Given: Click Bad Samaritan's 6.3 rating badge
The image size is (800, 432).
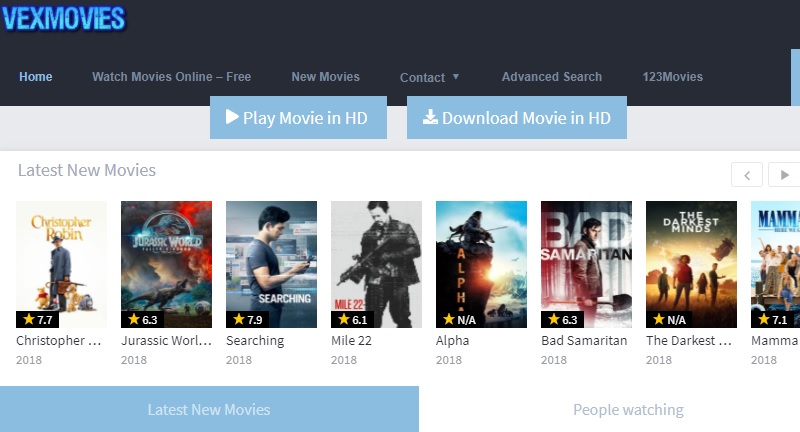Looking at the screenshot, I should coord(562,319).
